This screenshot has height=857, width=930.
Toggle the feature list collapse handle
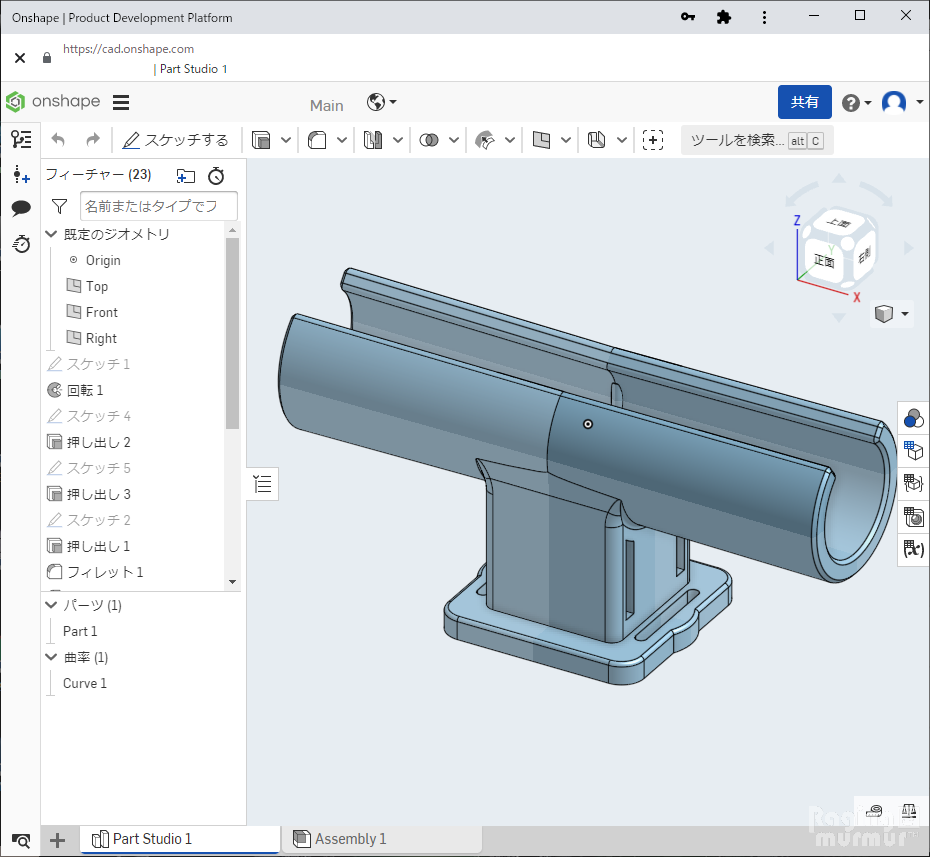[262, 484]
